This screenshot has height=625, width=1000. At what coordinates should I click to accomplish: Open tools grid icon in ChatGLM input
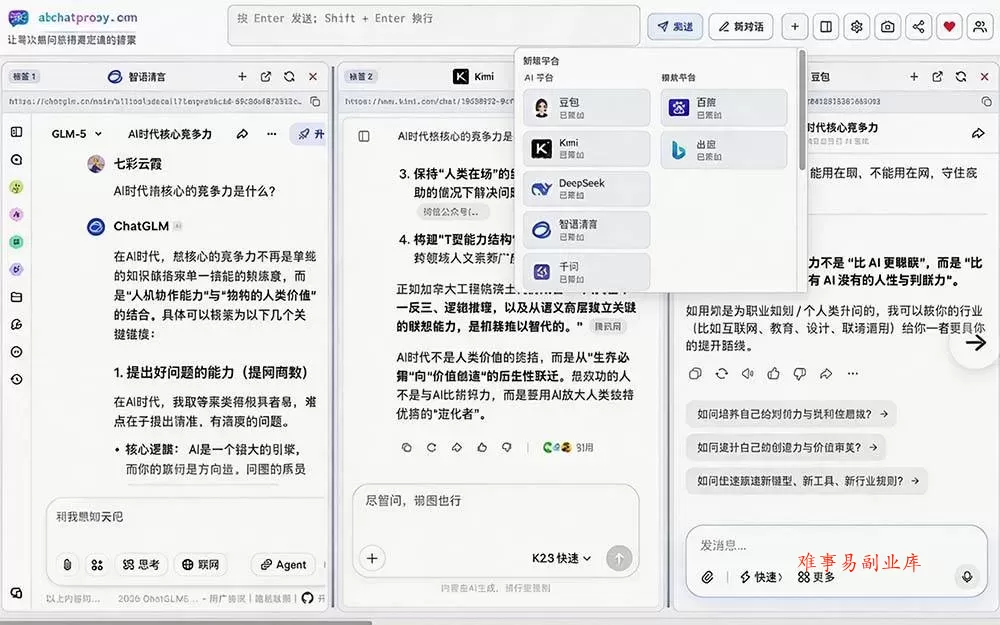97,564
